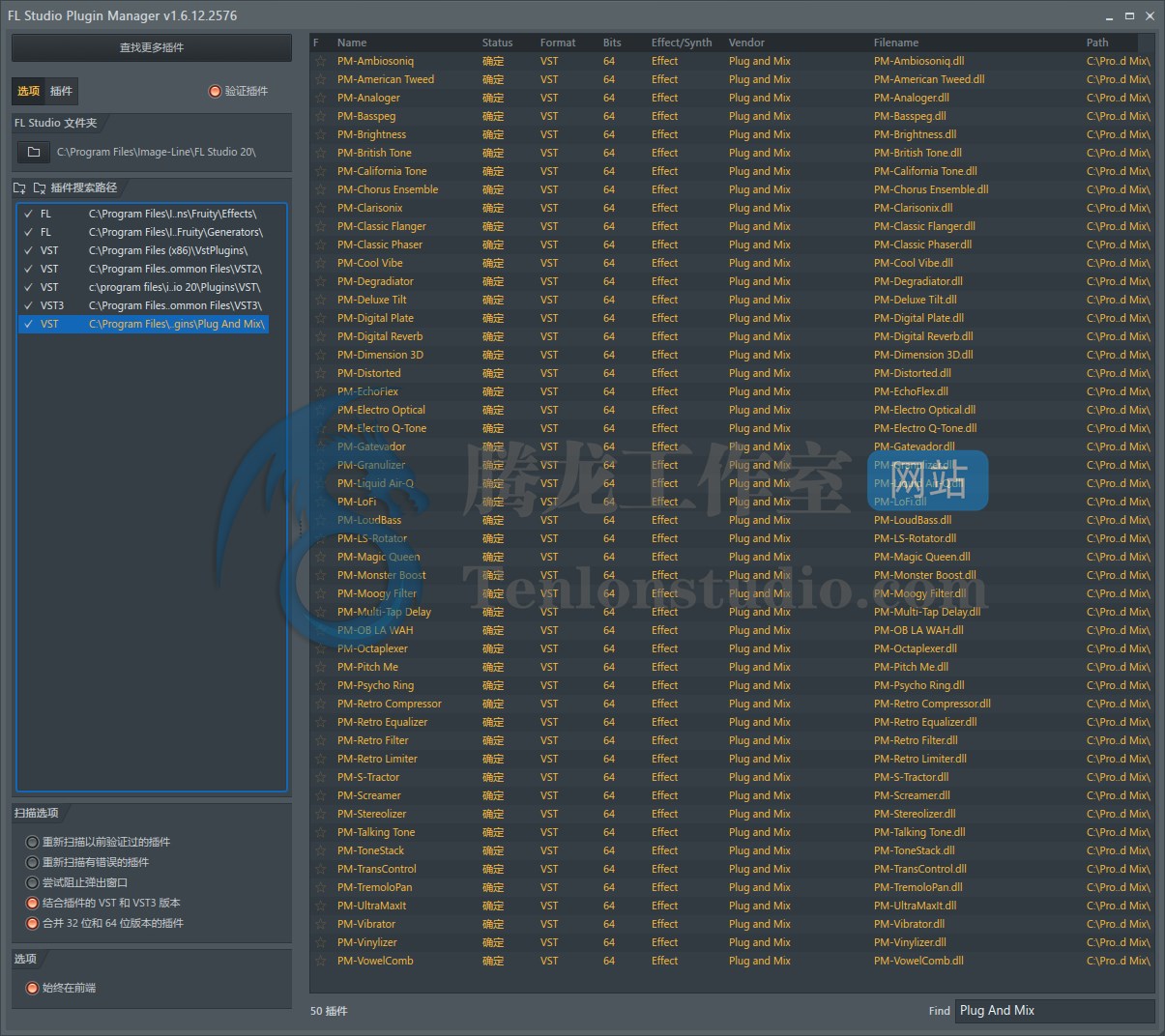The height and width of the screenshot is (1036, 1165).
Task: Toggle favorite star for PM-California Tone
Action: point(320,171)
